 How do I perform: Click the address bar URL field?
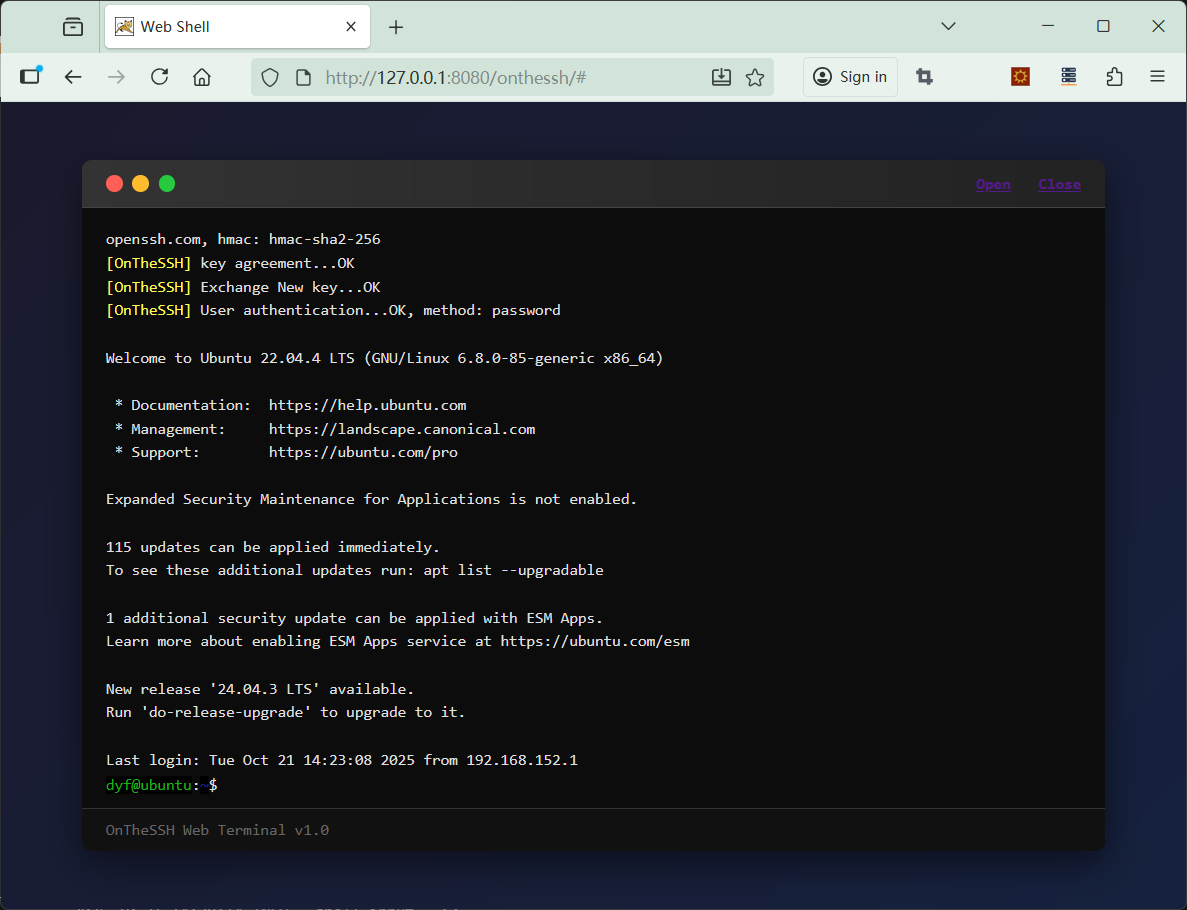tap(500, 77)
